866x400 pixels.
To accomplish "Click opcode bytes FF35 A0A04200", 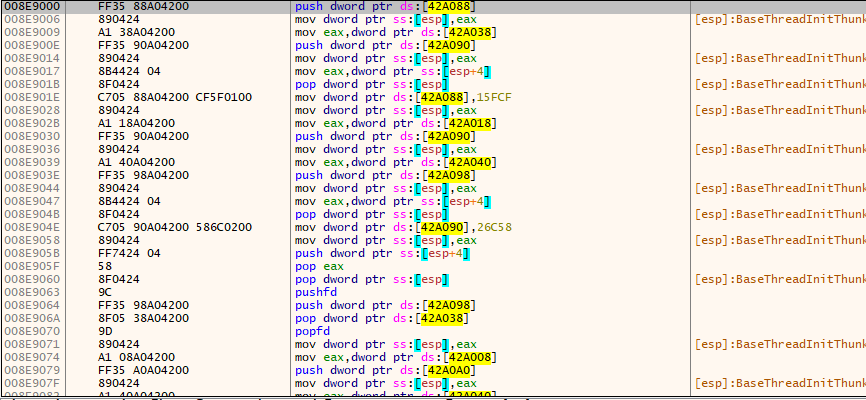I will coord(143,370).
